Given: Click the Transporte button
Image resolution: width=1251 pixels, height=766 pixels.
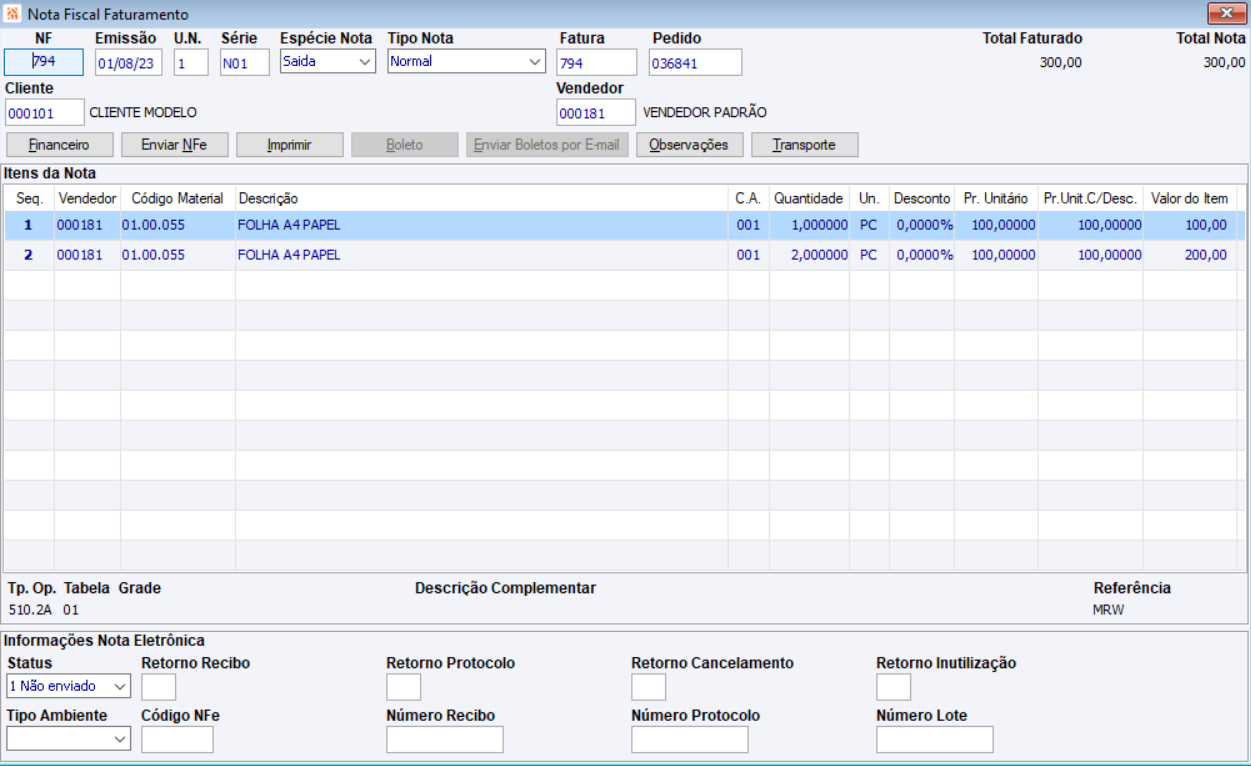Looking at the screenshot, I should coord(805,145).
